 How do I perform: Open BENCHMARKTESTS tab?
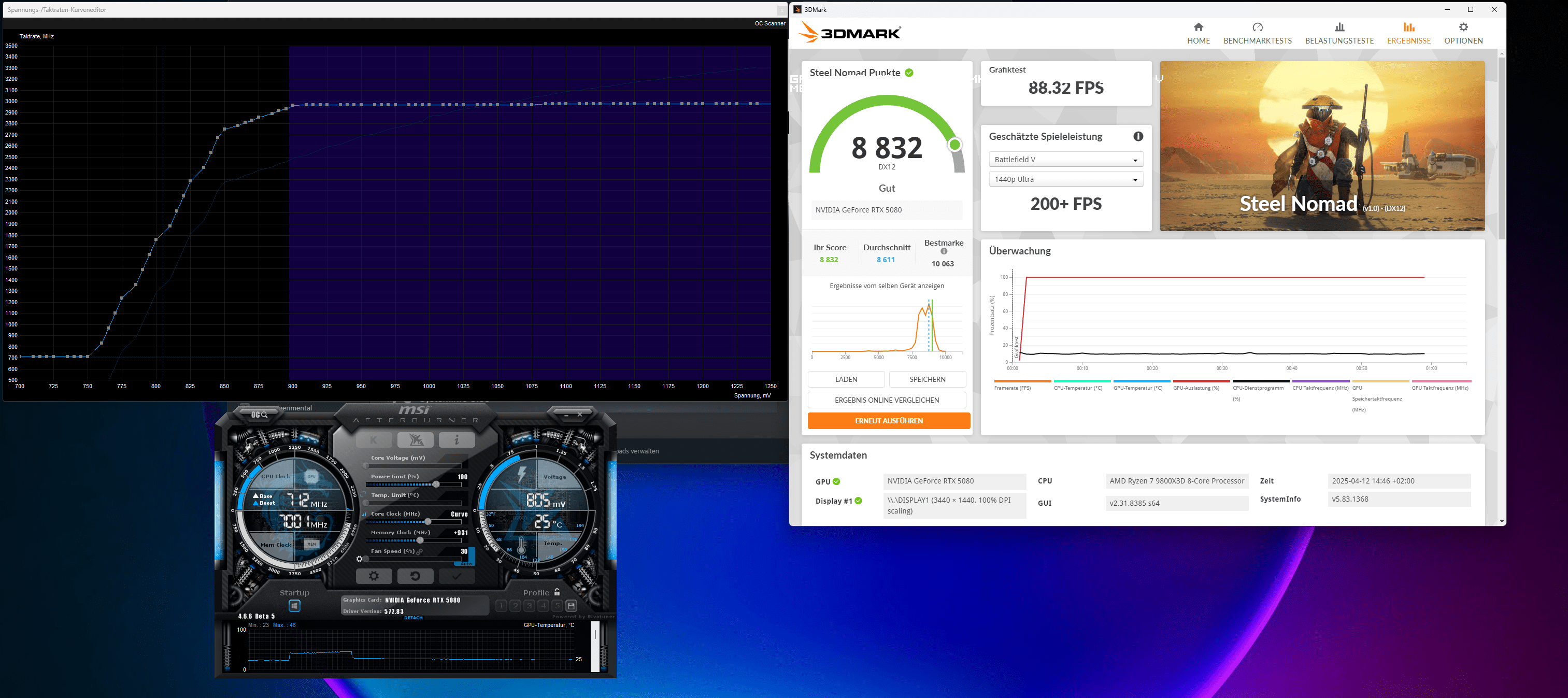pos(1258,34)
